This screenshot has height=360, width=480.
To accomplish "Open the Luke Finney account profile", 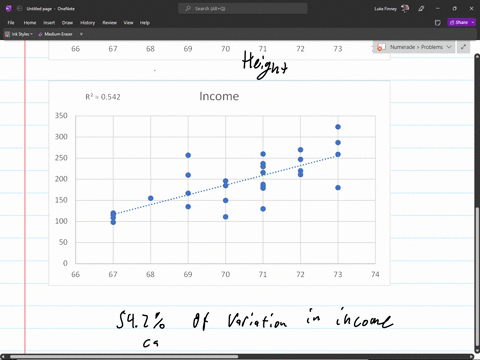I will click(x=391, y=9).
